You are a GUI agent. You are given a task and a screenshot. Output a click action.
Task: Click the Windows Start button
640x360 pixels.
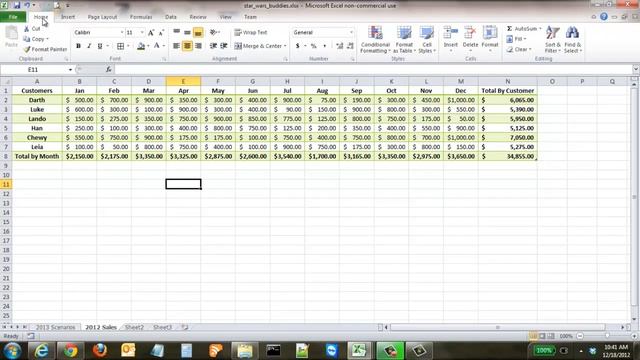(12, 350)
